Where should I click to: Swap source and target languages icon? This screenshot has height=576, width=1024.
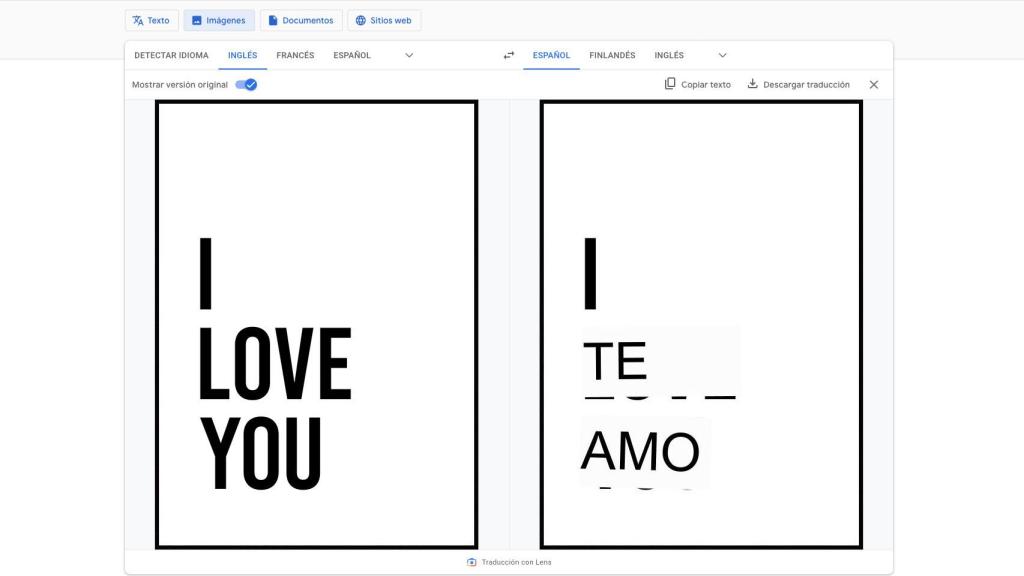[x=509, y=56]
